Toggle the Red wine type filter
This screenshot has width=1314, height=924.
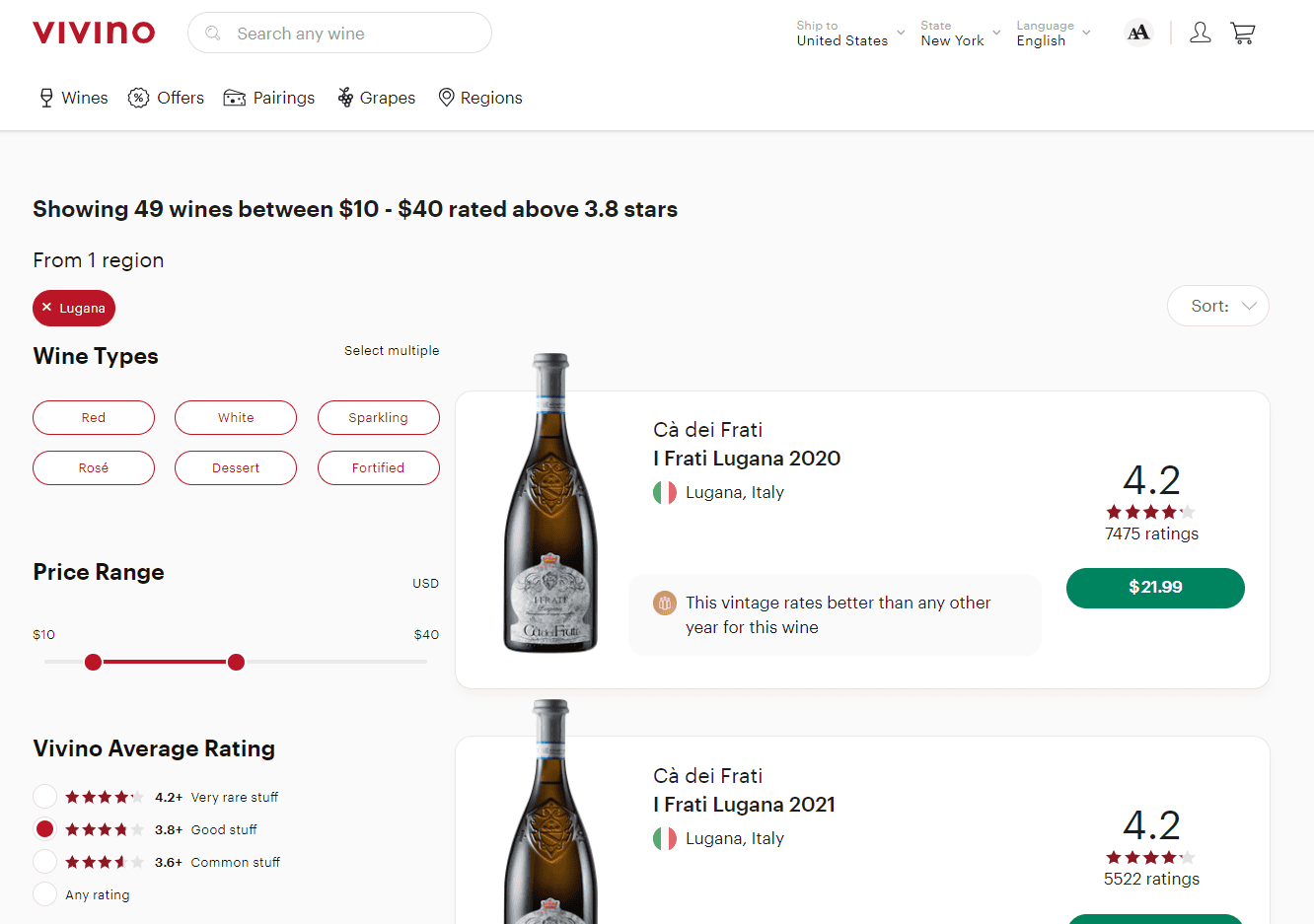[94, 417]
